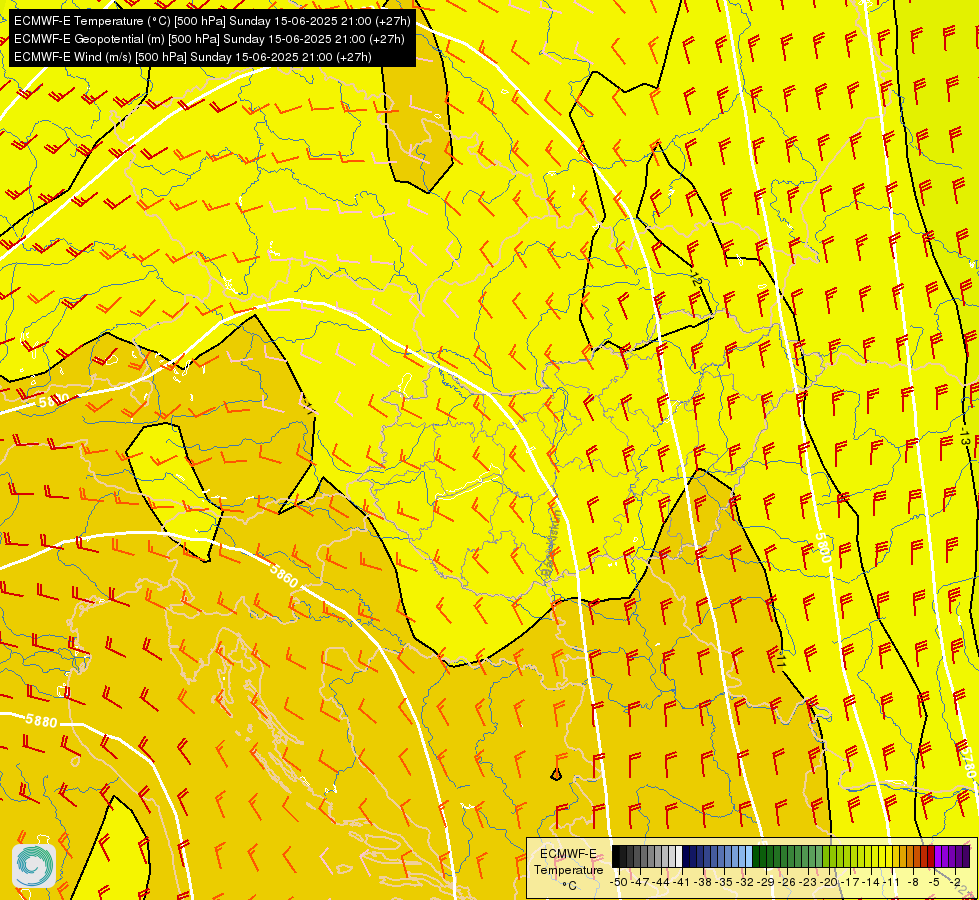This screenshot has width=979, height=900.
Task: Click the -12 isotherm contour label
Action: [697, 279]
